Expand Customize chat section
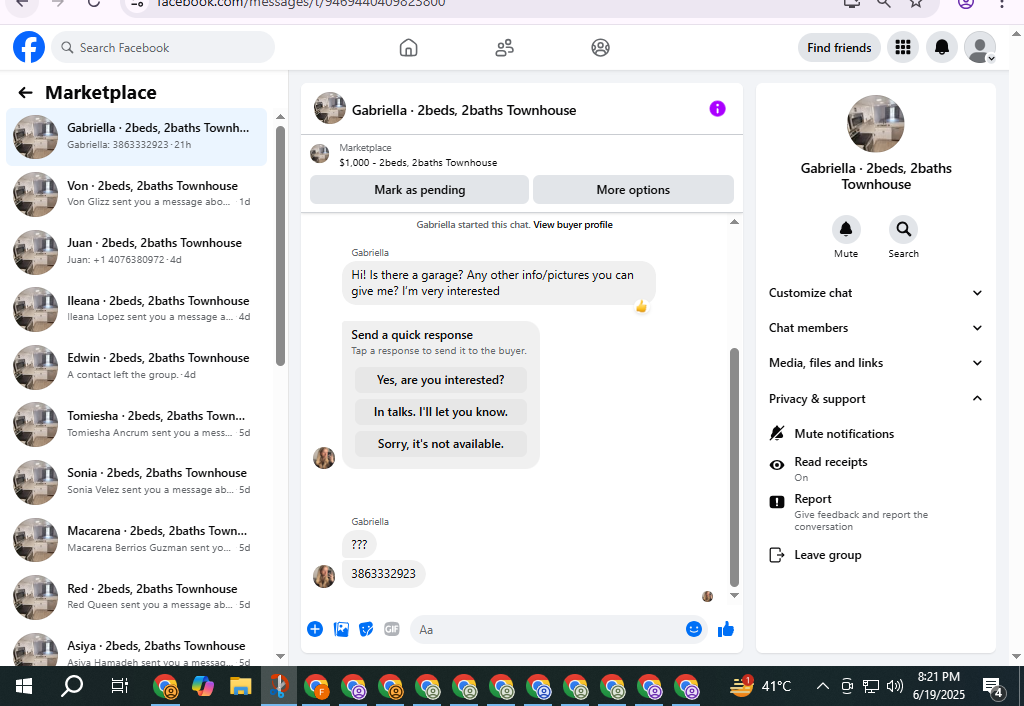The image size is (1024, 706). pyautogui.click(x=875, y=293)
